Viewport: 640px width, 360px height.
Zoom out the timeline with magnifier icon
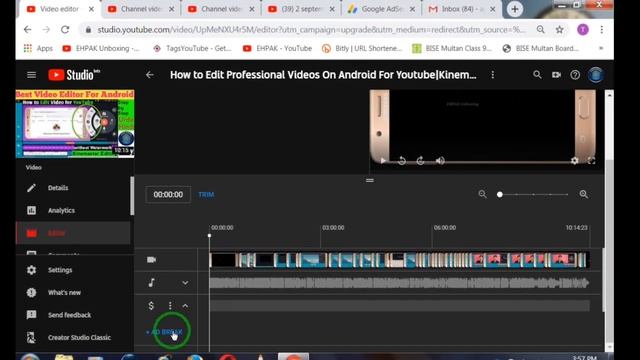click(482, 194)
